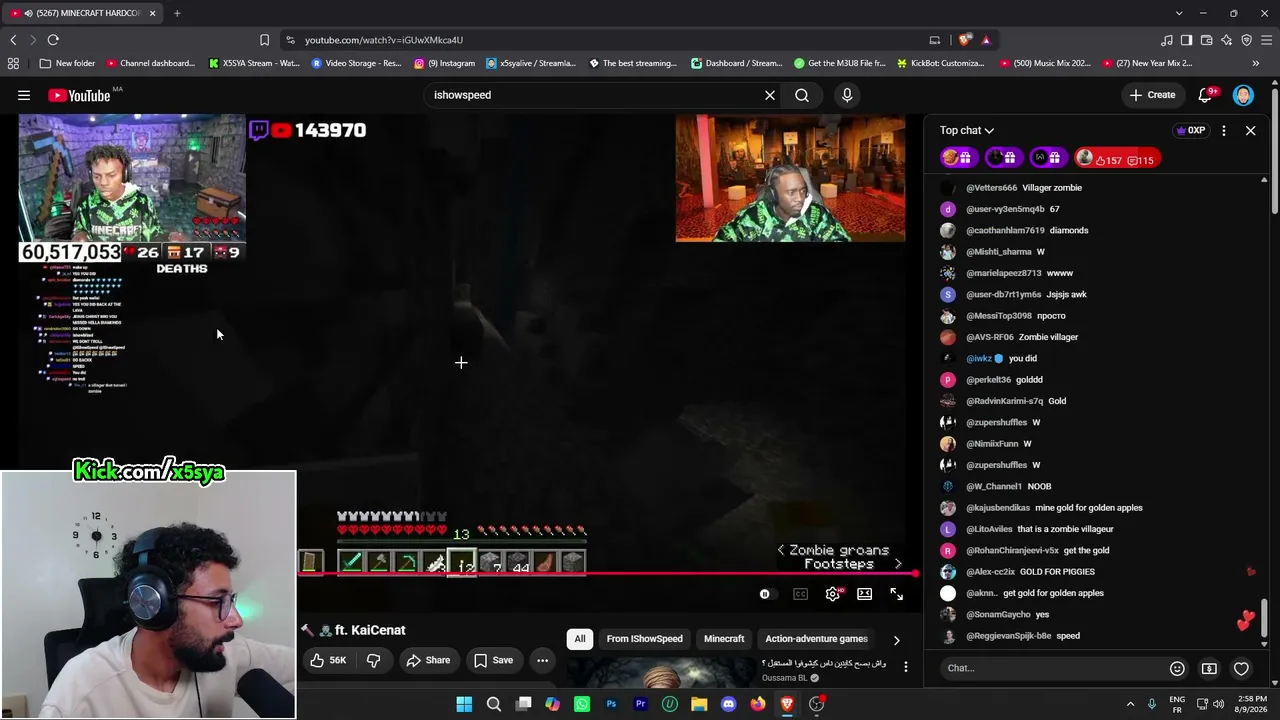Screen dimensions: 1280x720
Task: Send a heart reaction in chat
Action: click(1241, 668)
